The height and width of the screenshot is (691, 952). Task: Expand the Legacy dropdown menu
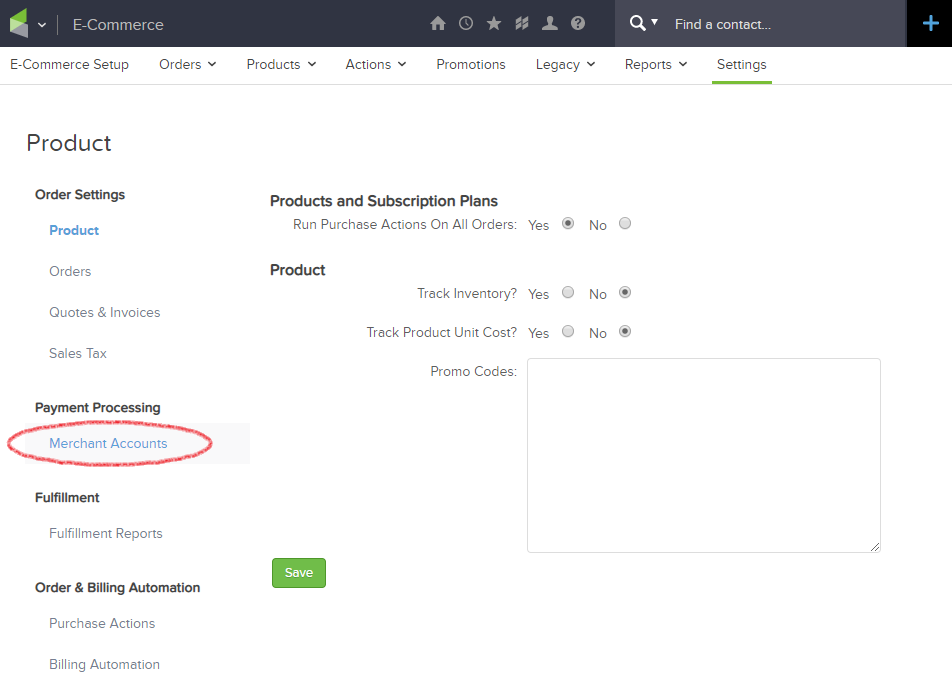point(565,64)
